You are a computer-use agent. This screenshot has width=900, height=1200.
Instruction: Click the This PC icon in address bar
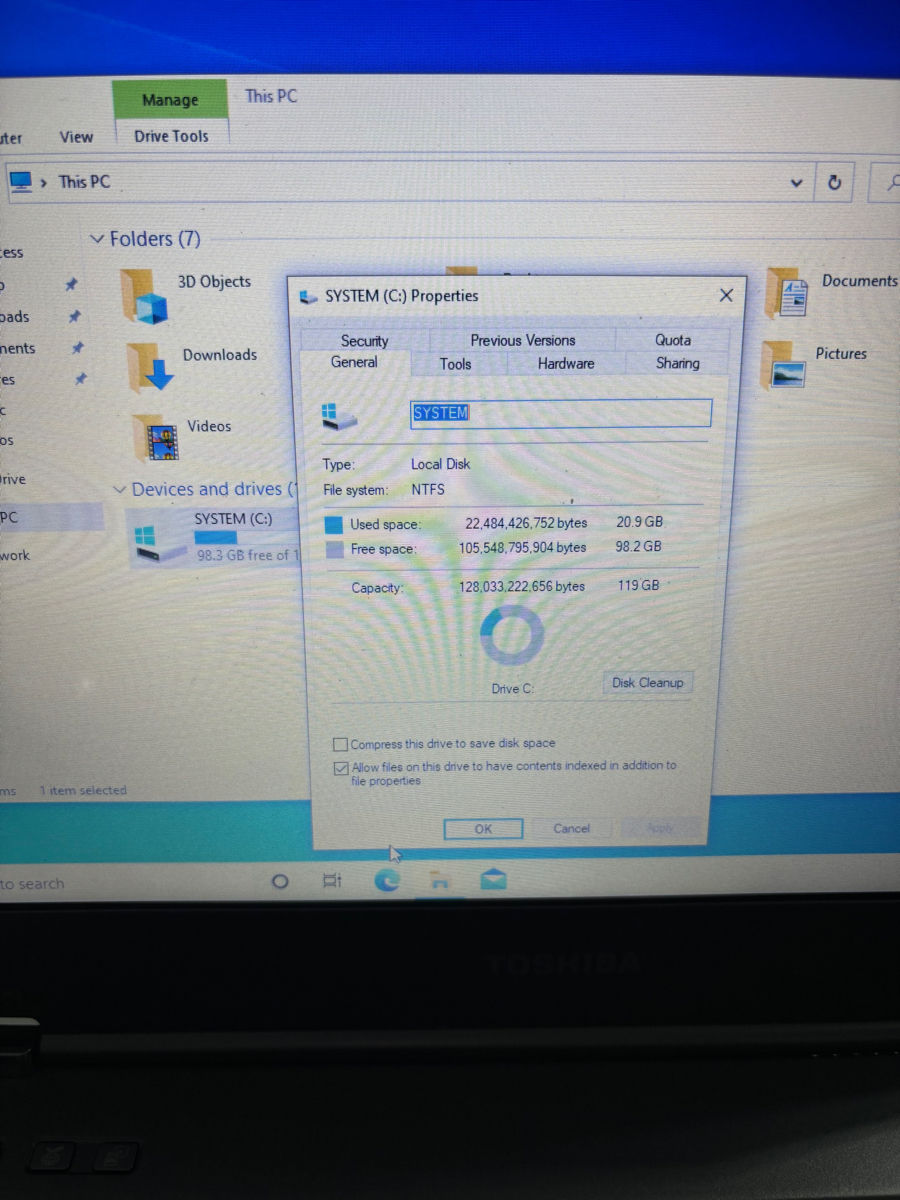pos(20,182)
